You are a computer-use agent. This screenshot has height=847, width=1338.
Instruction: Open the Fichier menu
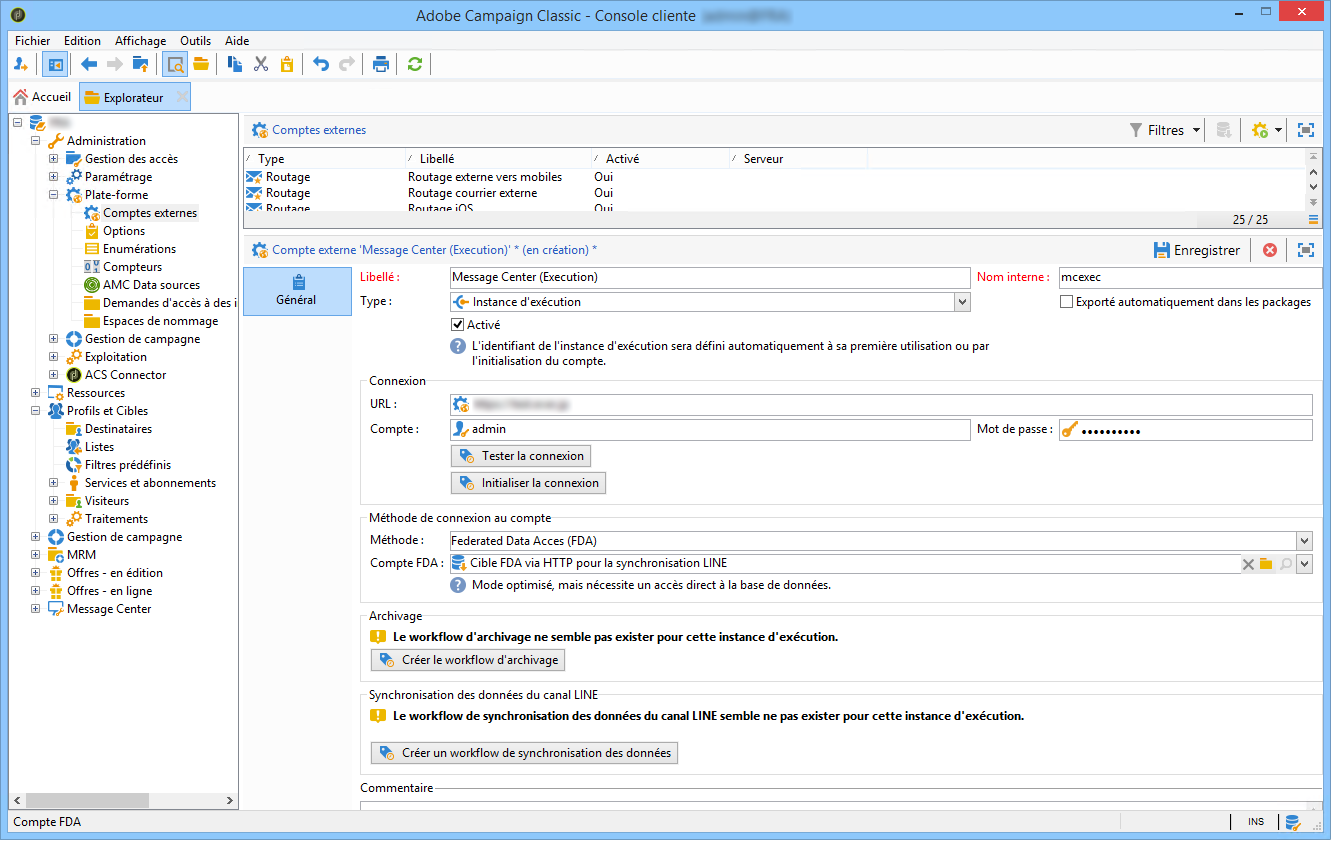[33, 41]
